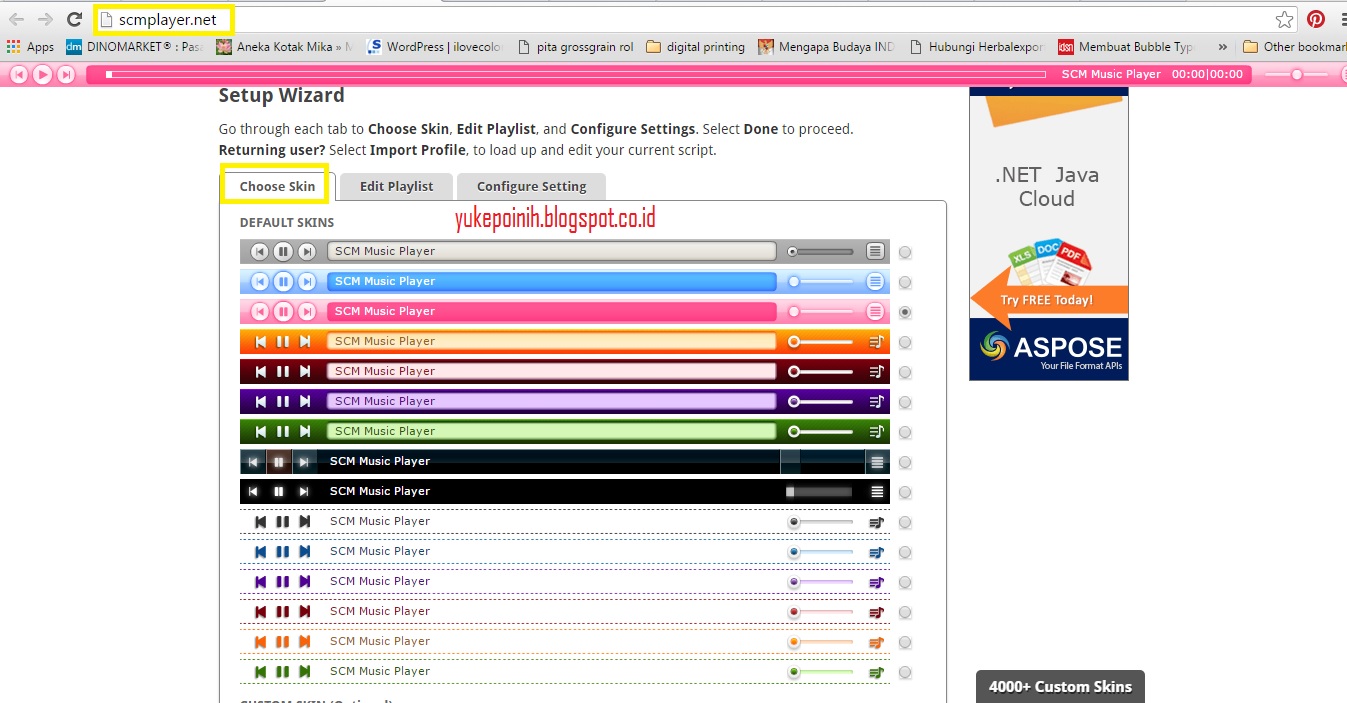
Task: Click the Mengapa Budaya bookmark
Action: click(x=826, y=46)
